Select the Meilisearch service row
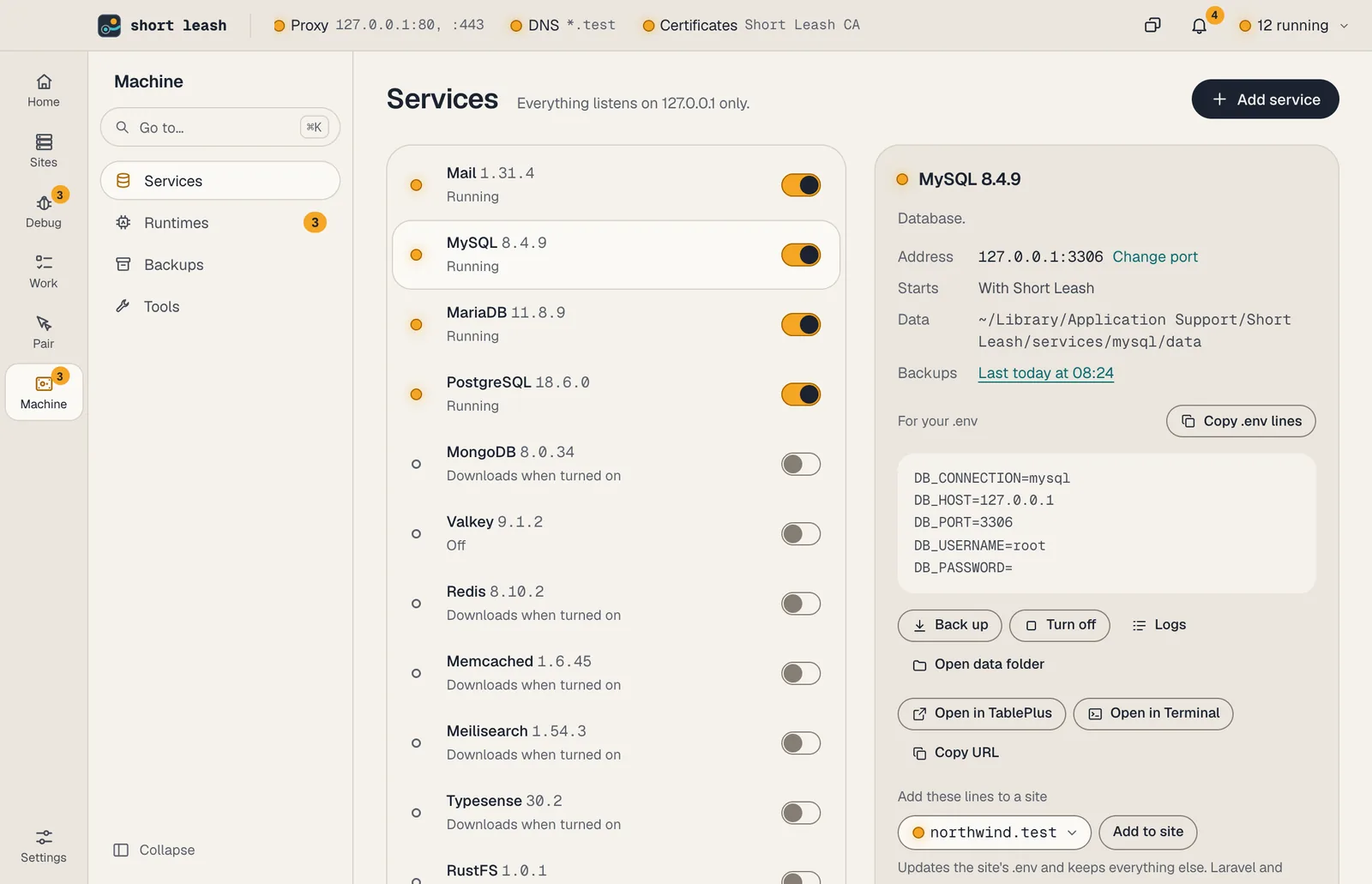The image size is (1372, 884). click(616, 743)
